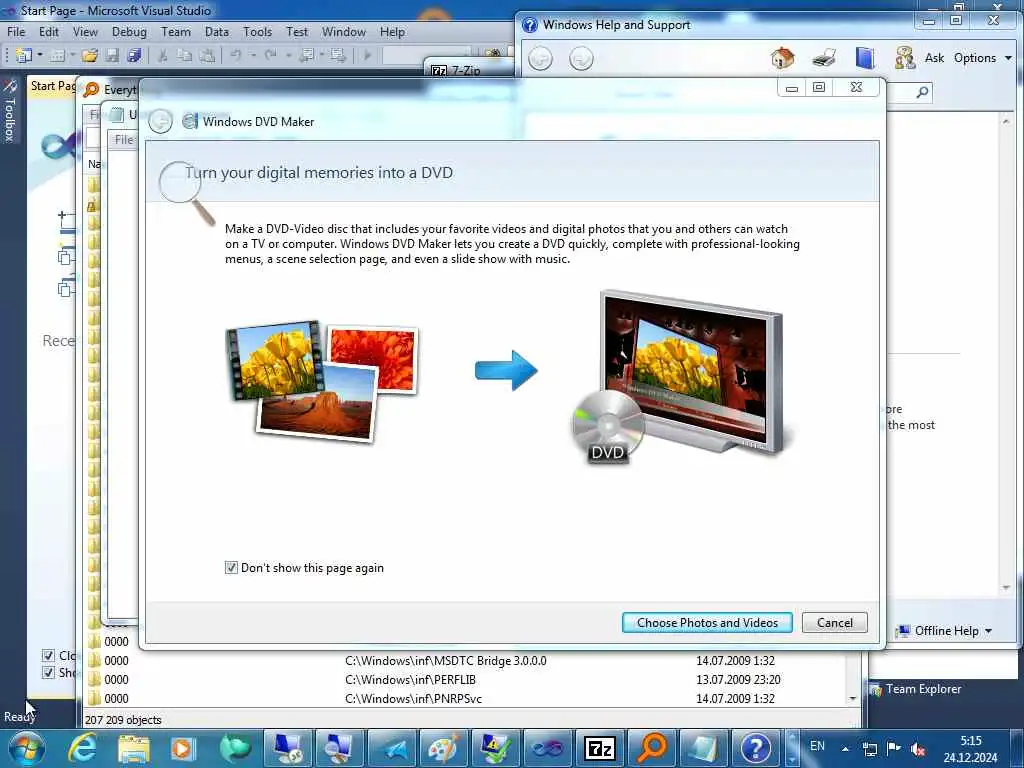Screen dimensions: 1024x768
Task: Select the C:\Windows\inf\MSDTC Bridge 3.0.0.0 row
Action: pyautogui.click(x=466, y=660)
